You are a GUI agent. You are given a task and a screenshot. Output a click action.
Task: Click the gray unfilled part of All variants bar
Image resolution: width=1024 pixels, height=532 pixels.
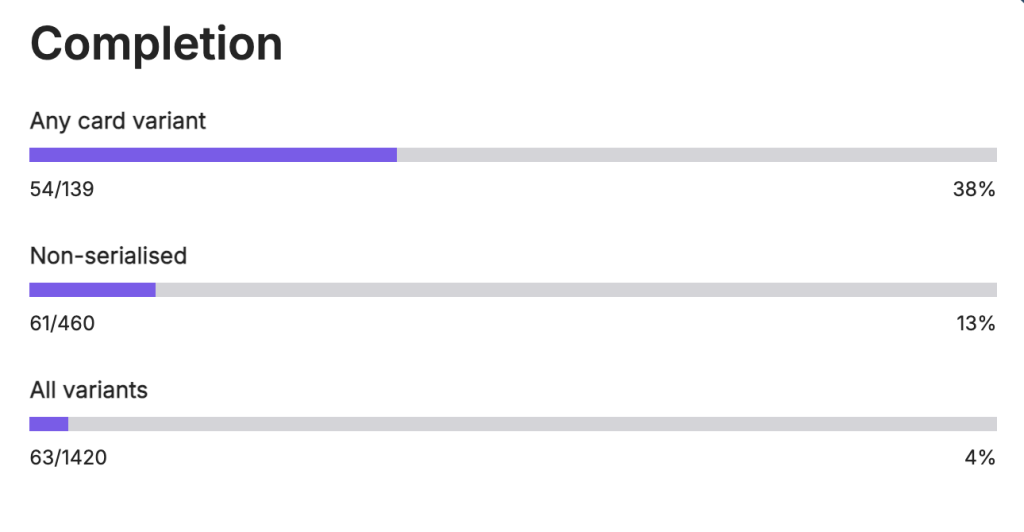coord(533,424)
